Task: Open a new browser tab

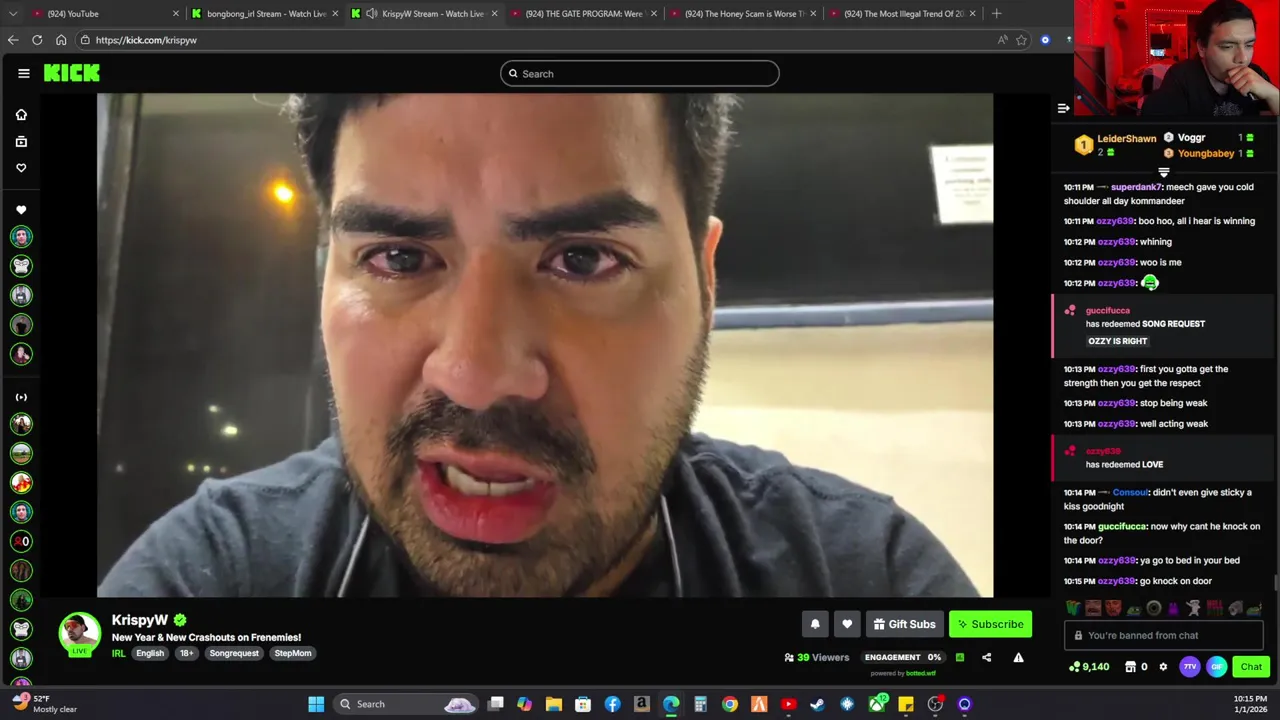Action: click(x=996, y=14)
